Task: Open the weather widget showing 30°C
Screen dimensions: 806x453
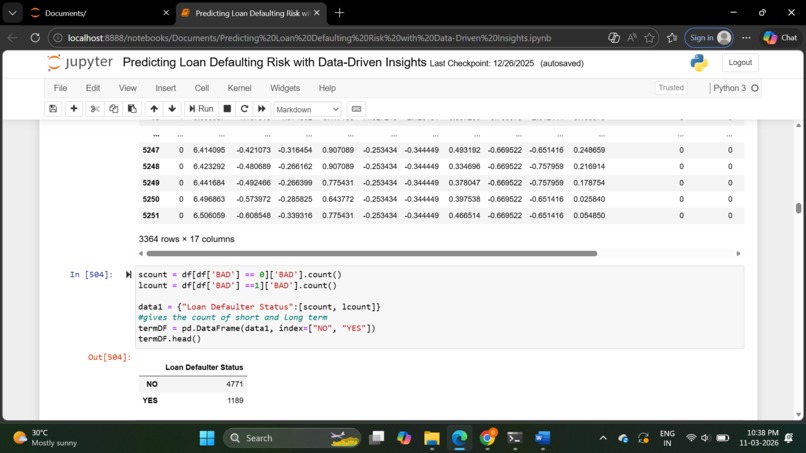Action: point(45,438)
